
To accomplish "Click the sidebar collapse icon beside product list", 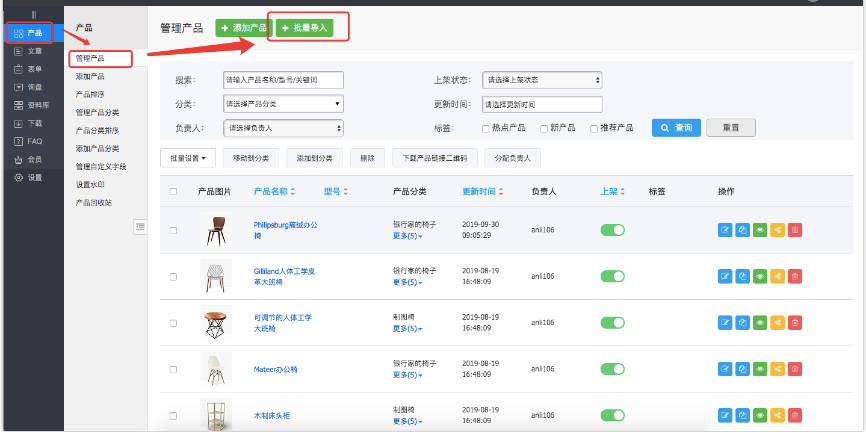I will tap(140, 228).
